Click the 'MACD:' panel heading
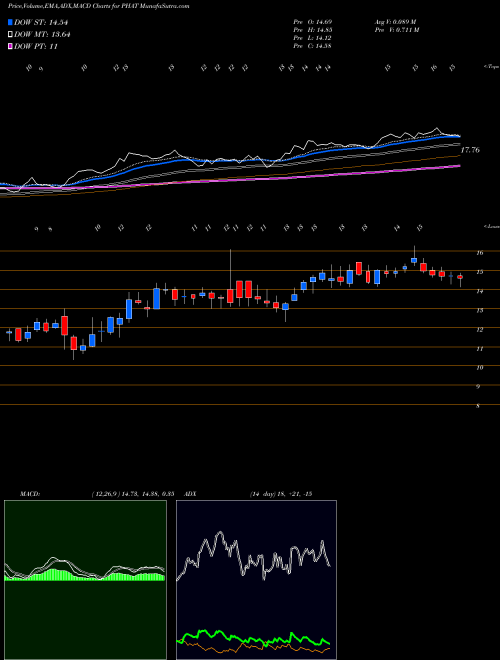The width and height of the screenshot is (500, 660). [x=29, y=494]
